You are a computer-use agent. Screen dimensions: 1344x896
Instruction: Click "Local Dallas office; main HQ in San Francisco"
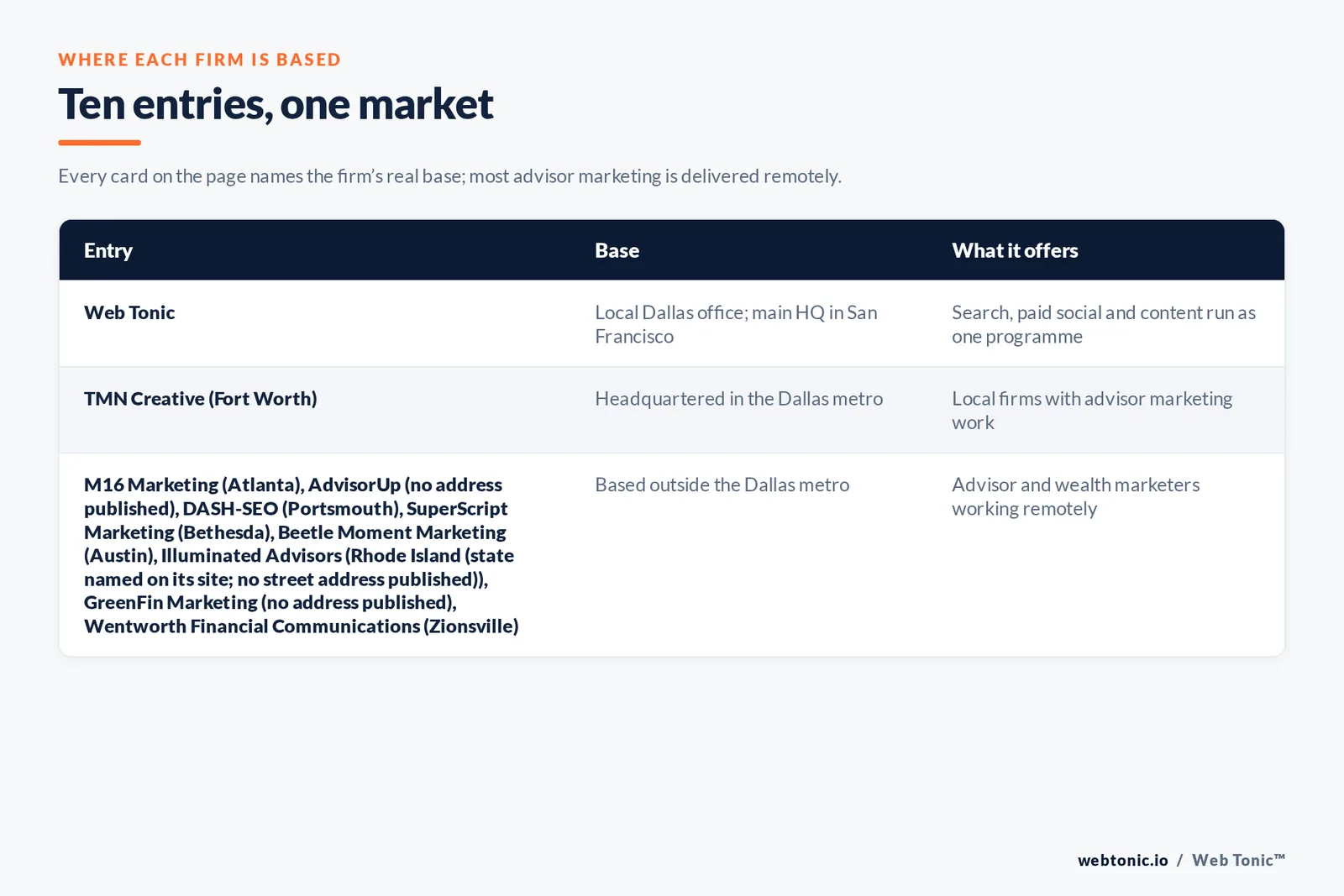coord(736,324)
